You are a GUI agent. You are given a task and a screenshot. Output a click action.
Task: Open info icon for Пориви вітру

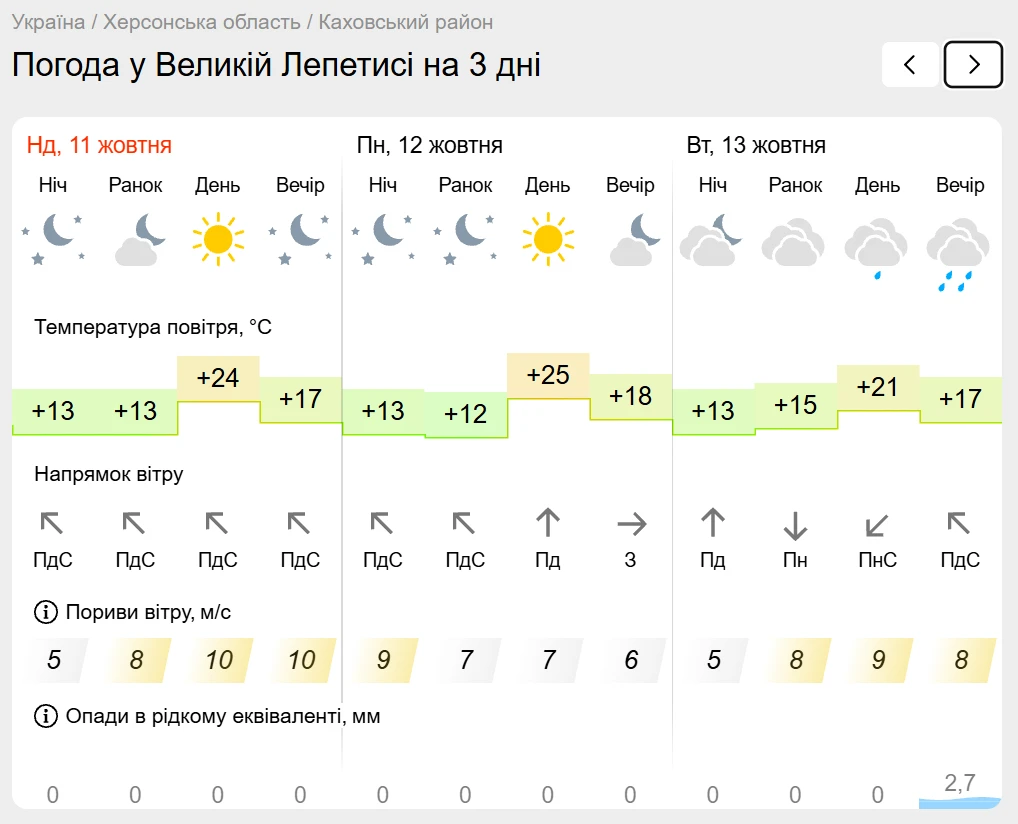(45, 612)
